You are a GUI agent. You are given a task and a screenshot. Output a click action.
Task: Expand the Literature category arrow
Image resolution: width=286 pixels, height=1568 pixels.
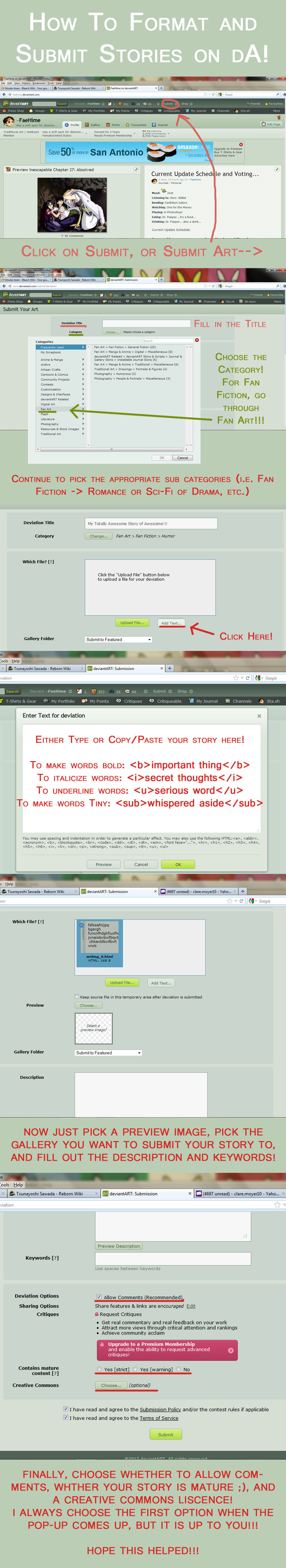83,419
